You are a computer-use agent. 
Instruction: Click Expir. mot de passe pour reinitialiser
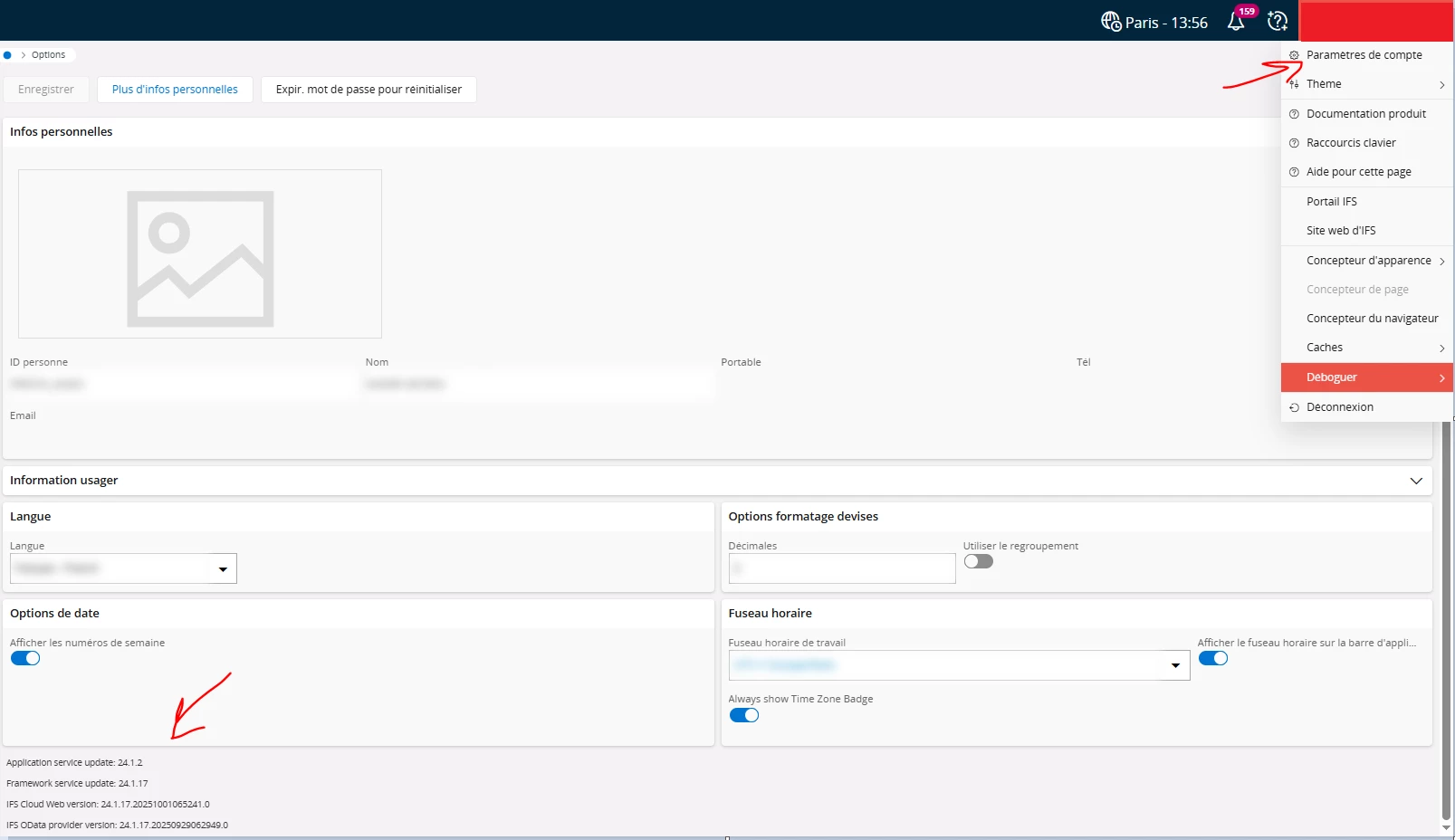coord(369,90)
